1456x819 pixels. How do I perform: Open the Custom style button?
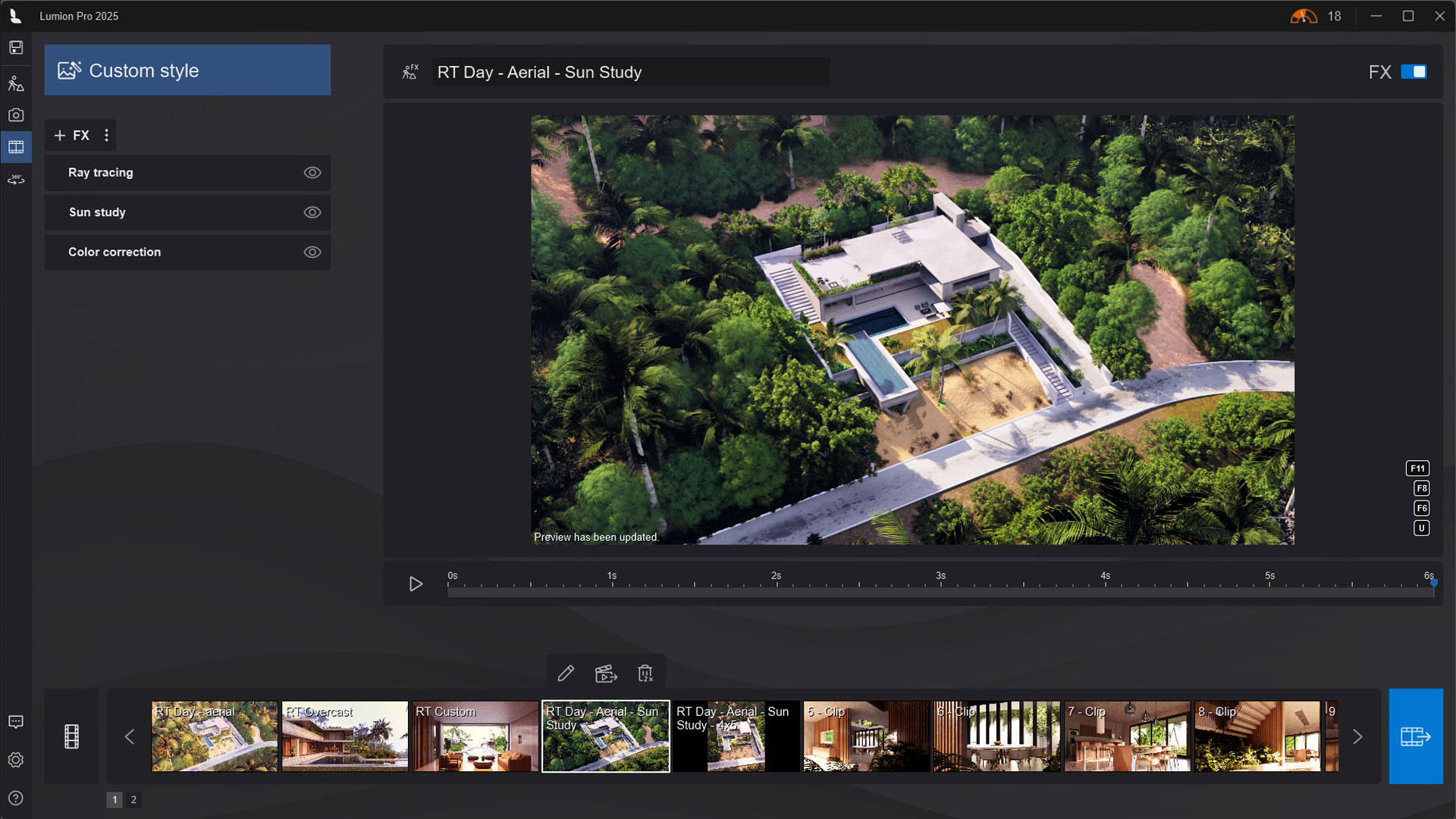187,71
